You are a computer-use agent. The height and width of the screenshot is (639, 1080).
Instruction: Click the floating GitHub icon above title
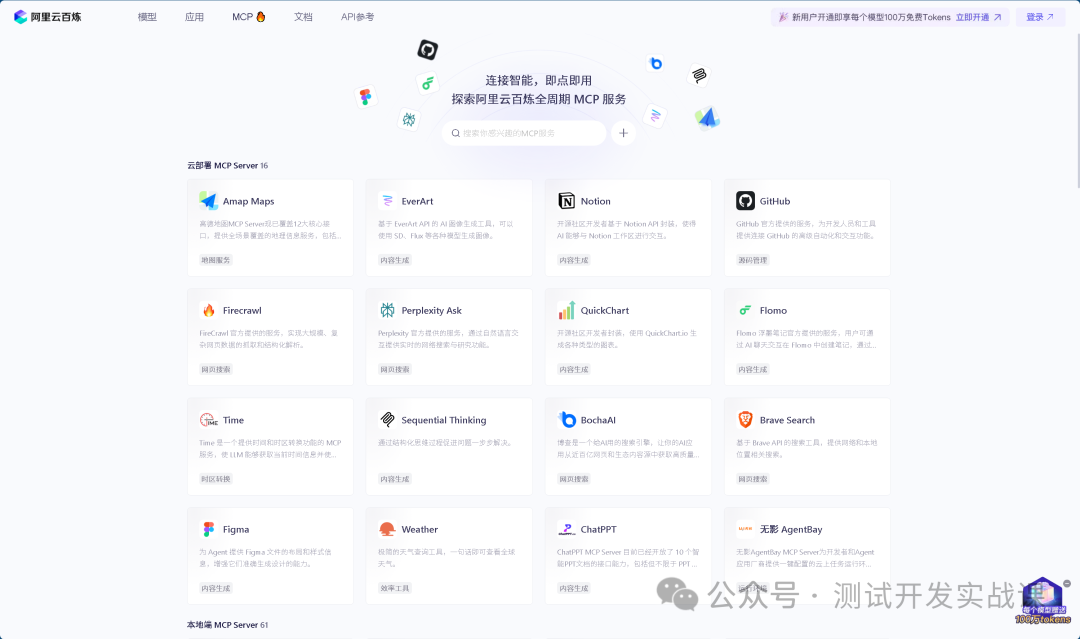click(x=428, y=50)
